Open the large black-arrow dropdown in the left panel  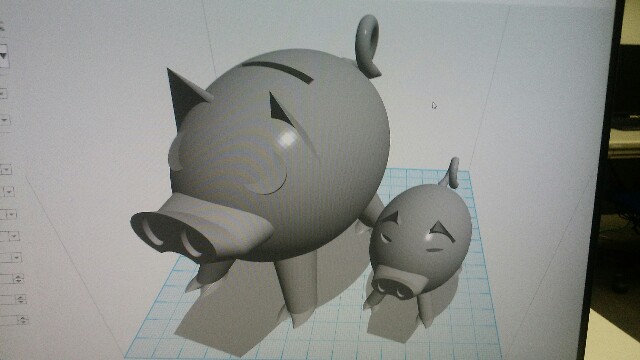tap(3, 56)
